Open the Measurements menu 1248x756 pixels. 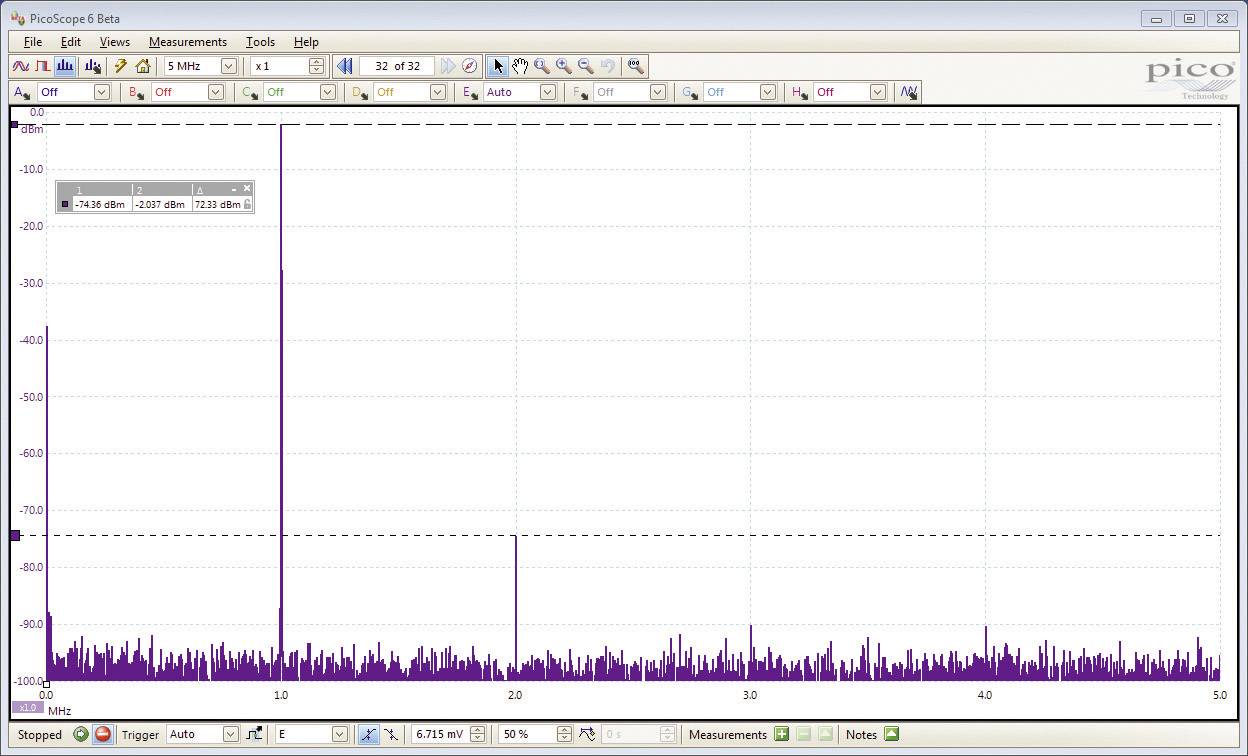coord(188,41)
